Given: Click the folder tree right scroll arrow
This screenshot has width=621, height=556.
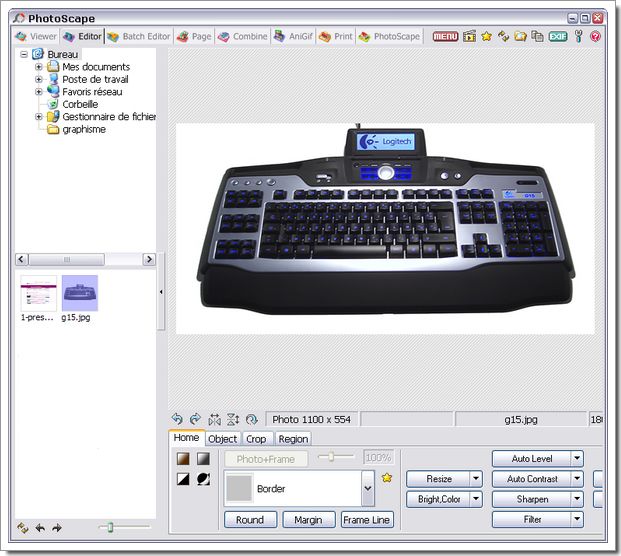Looking at the screenshot, I should 149,259.
